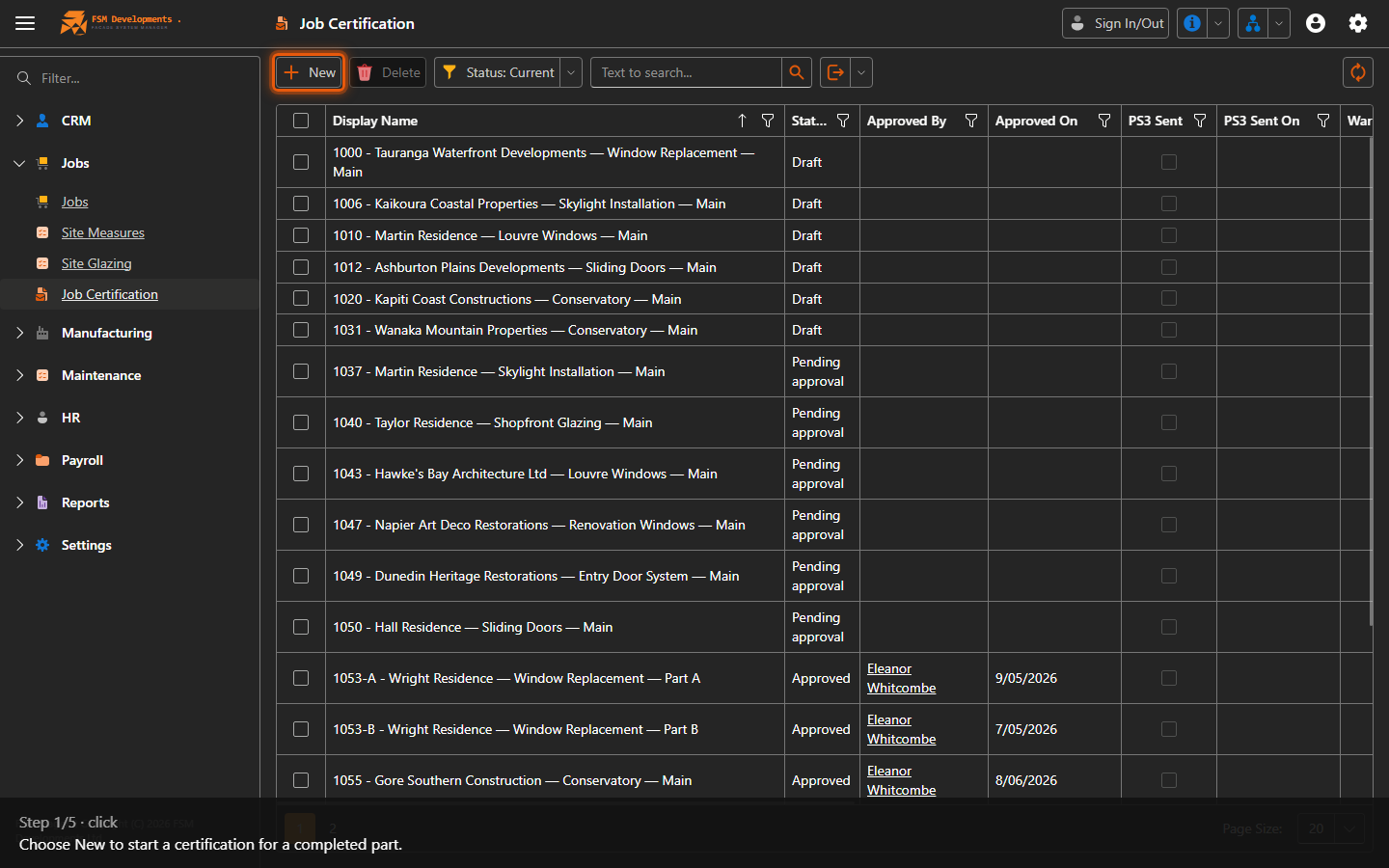Expand the Maintenance tree node
This screenshot has height=868, width=1389.
click(x=19, y=375)
